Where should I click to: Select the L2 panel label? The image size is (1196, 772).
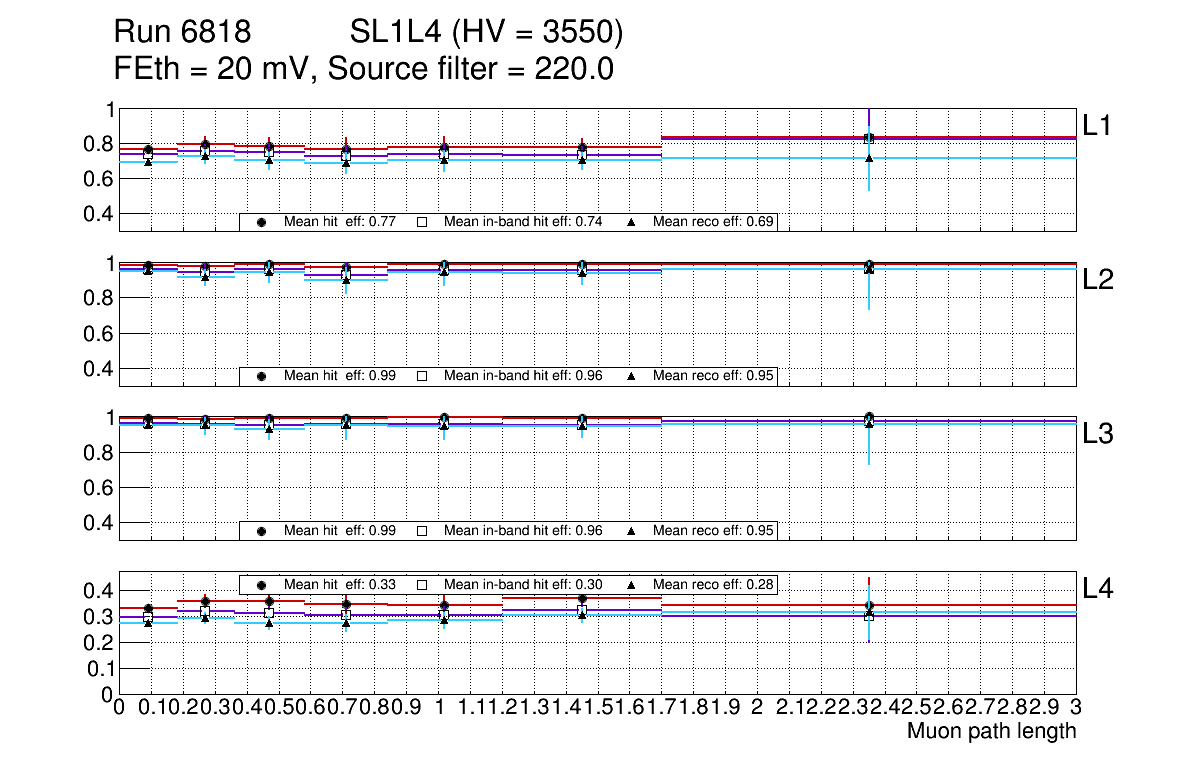(1099, 280)
